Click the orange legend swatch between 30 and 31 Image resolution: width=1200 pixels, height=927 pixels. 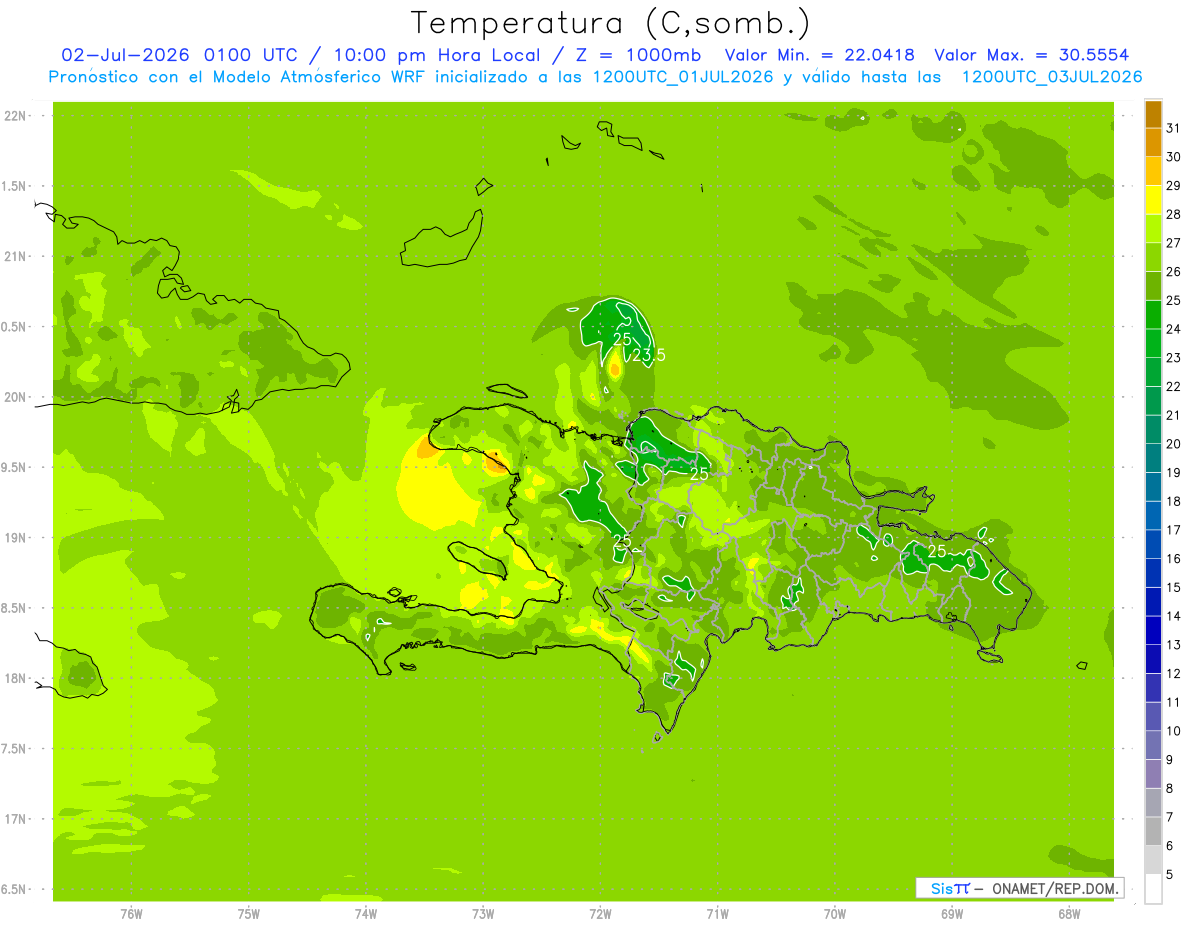[1153, 143]
